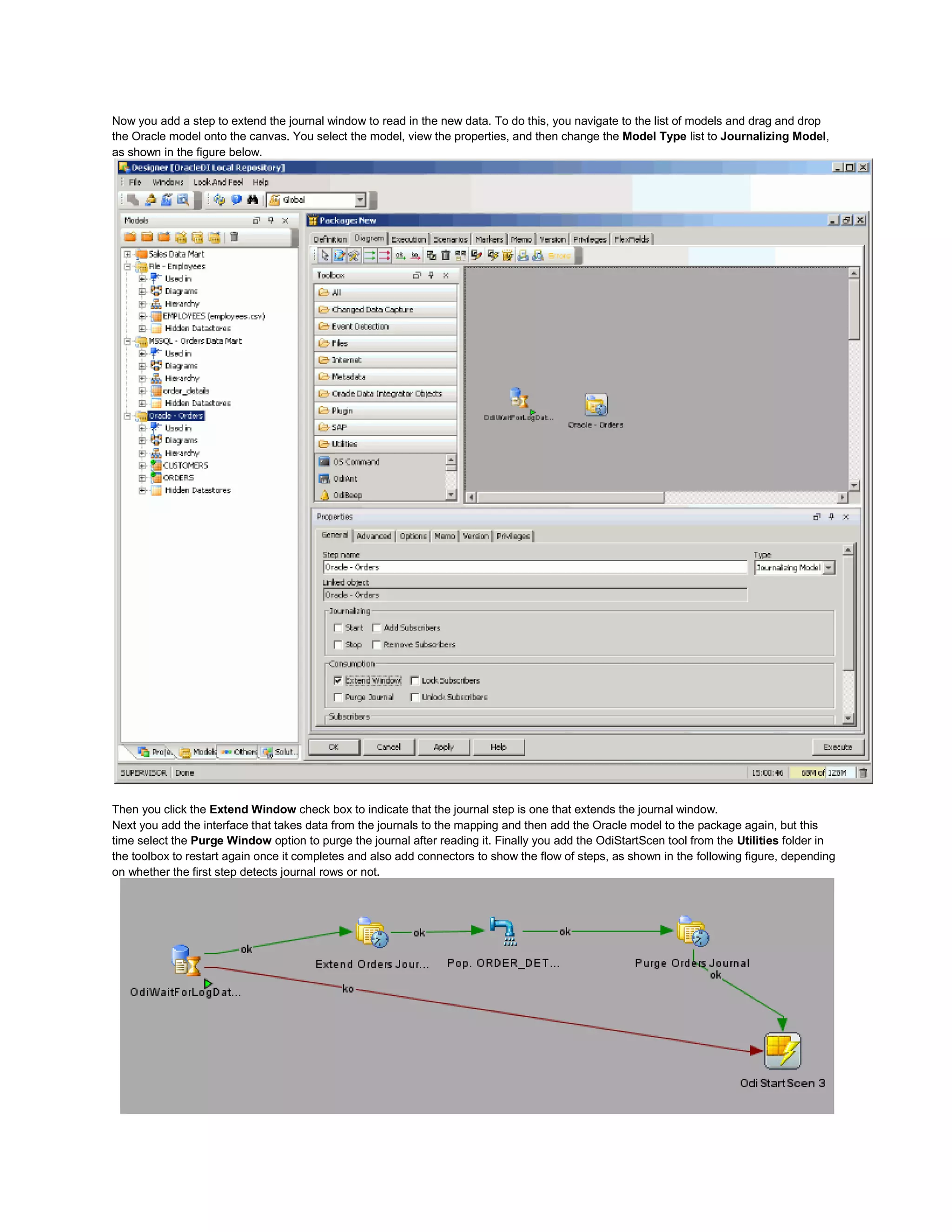Click the Apply button
This screenshot has width=952, height=1232.
point(444,747)
